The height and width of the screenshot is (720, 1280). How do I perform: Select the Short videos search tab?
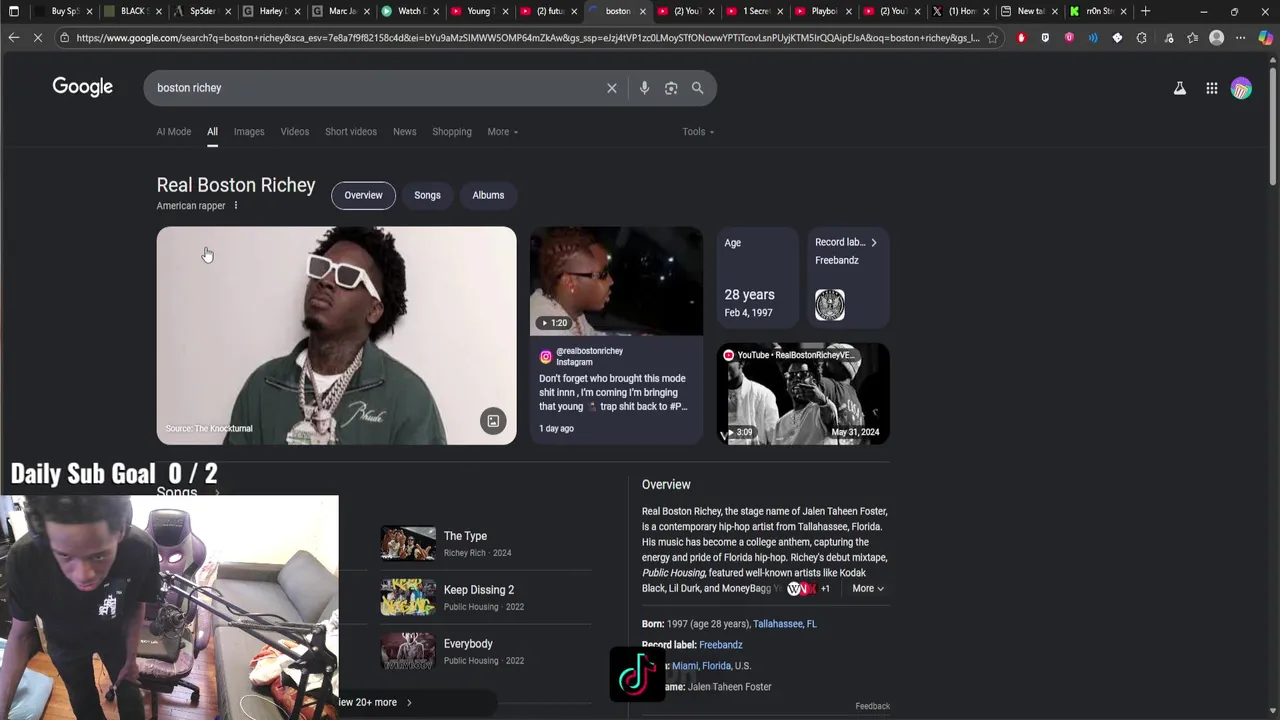coord(351,132)
